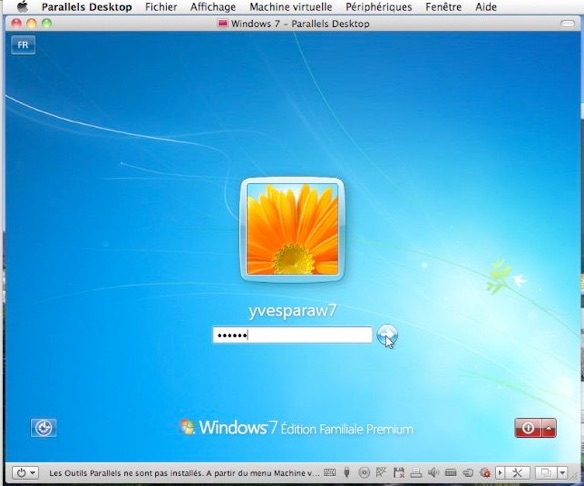Expand the arrow beside the tools button
Screen dimensions: 584x486
[500, 473]
